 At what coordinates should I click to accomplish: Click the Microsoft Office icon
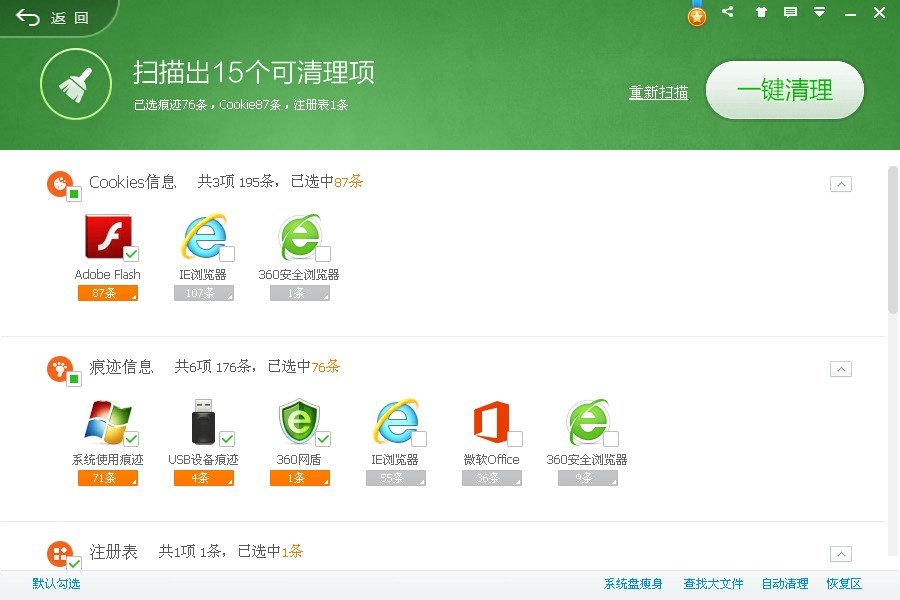point(492,422)
